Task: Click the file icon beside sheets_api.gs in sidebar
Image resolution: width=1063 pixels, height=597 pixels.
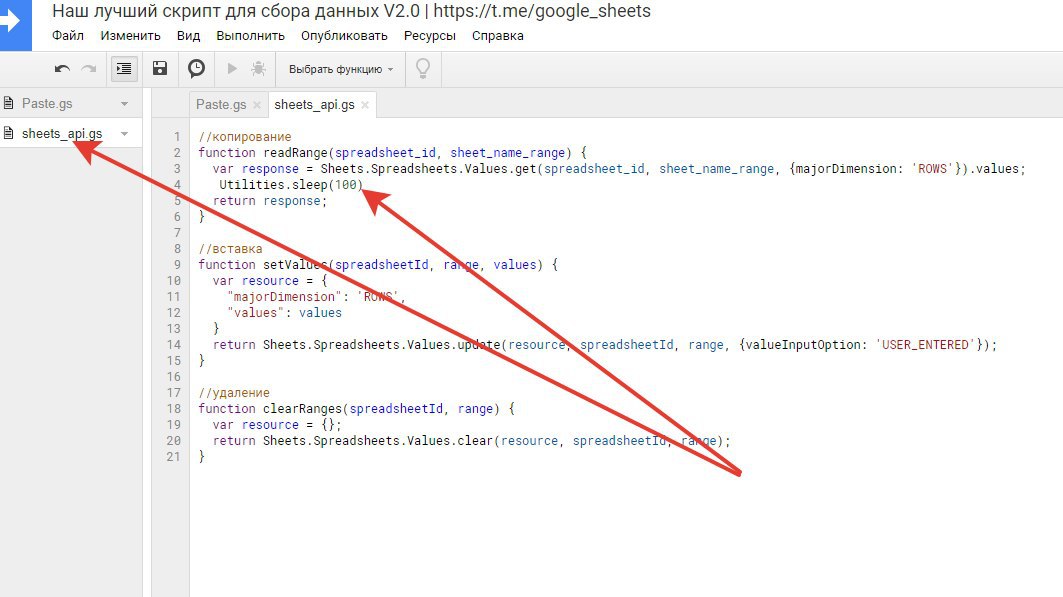Action: (x=8, y=133)
